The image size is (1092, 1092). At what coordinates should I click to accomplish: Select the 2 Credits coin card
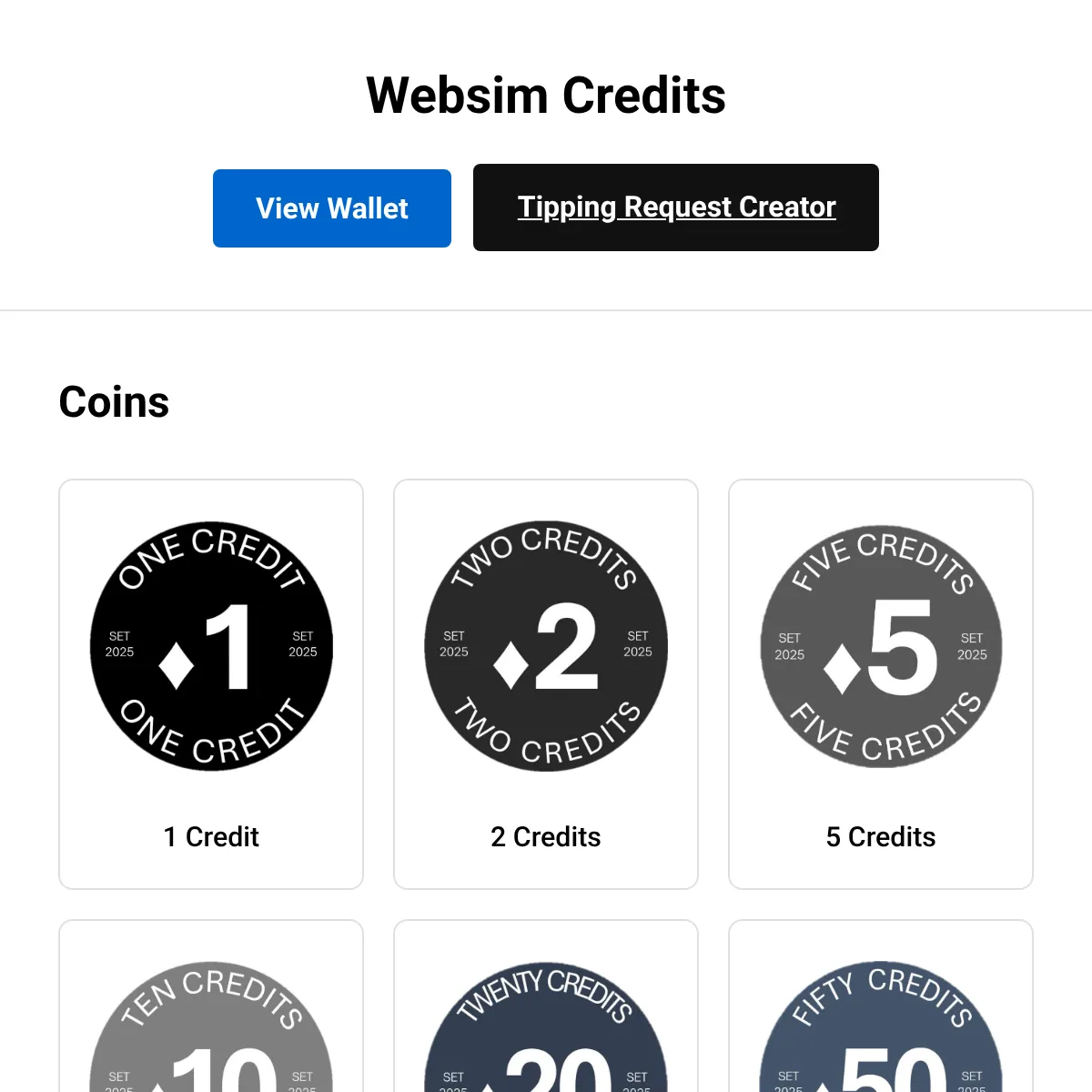point(545,684)
